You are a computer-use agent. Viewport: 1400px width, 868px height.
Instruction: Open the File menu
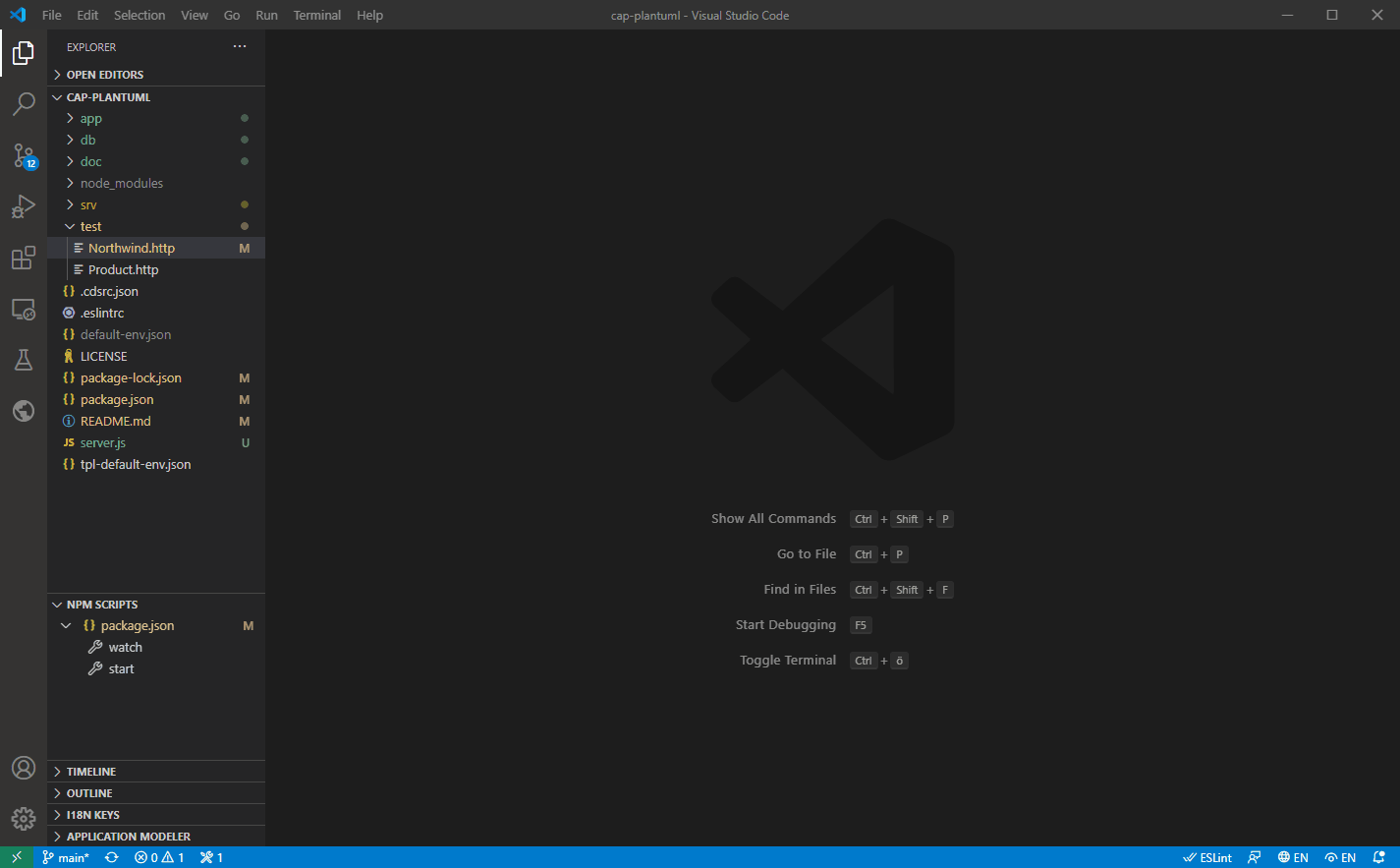click(52, 15)
